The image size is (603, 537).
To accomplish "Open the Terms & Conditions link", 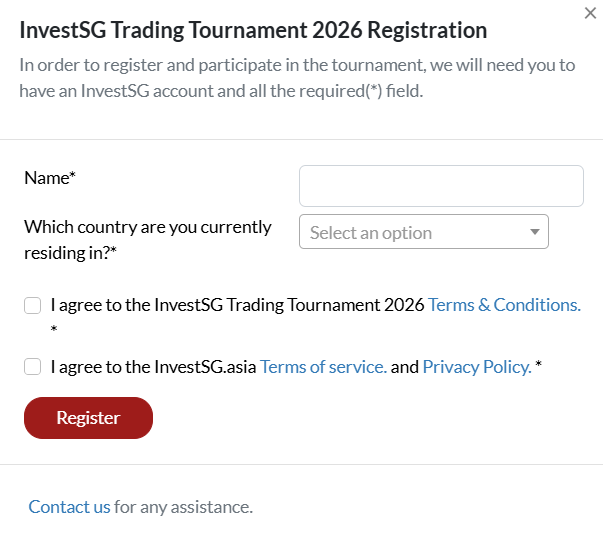I will click(504, 305).
